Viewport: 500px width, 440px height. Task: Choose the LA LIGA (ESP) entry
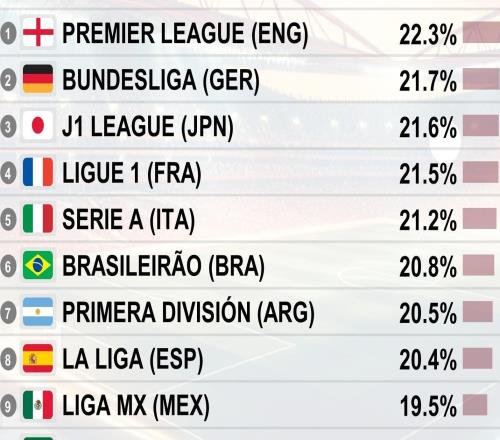[133, 360]
